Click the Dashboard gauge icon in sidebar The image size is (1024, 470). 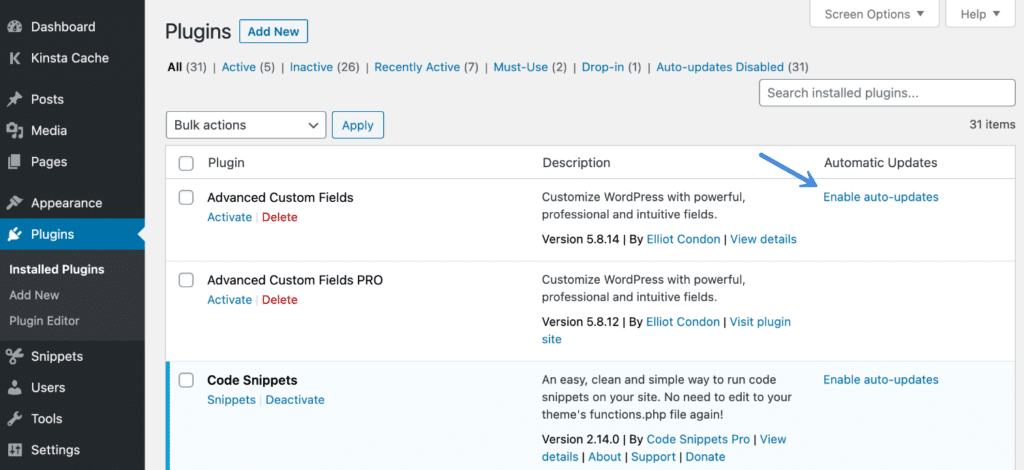tap(15, 27)
